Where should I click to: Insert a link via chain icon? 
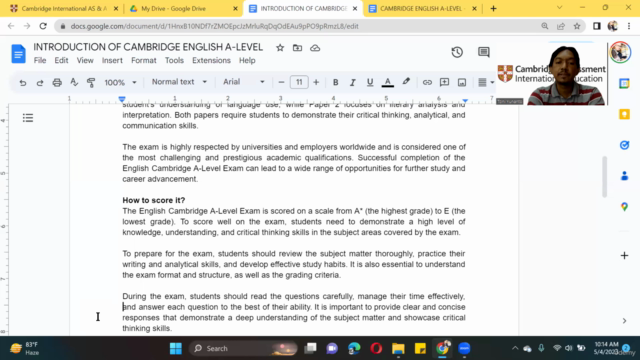click(427, 82)
